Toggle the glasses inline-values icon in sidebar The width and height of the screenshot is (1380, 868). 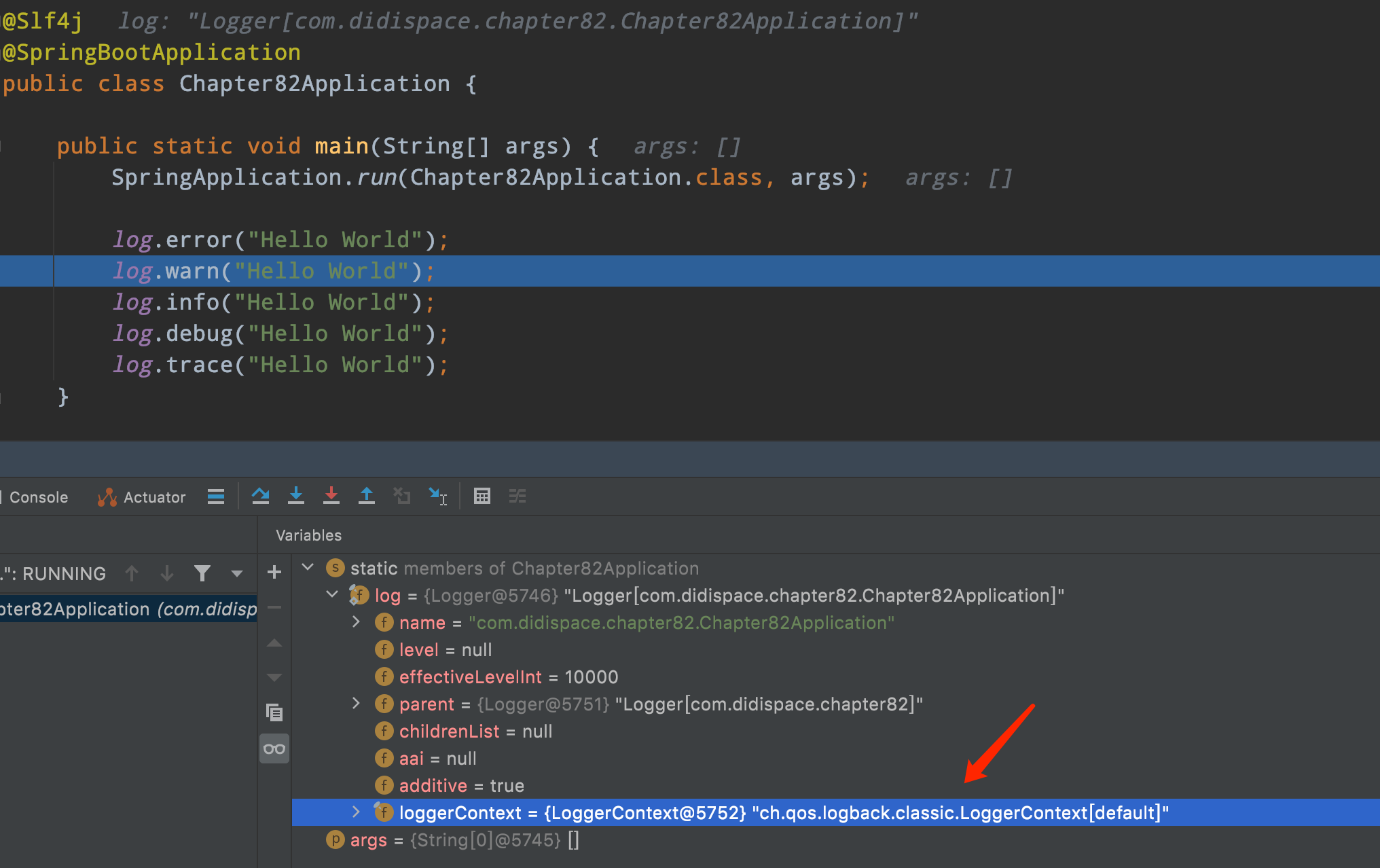coord(274,748)
